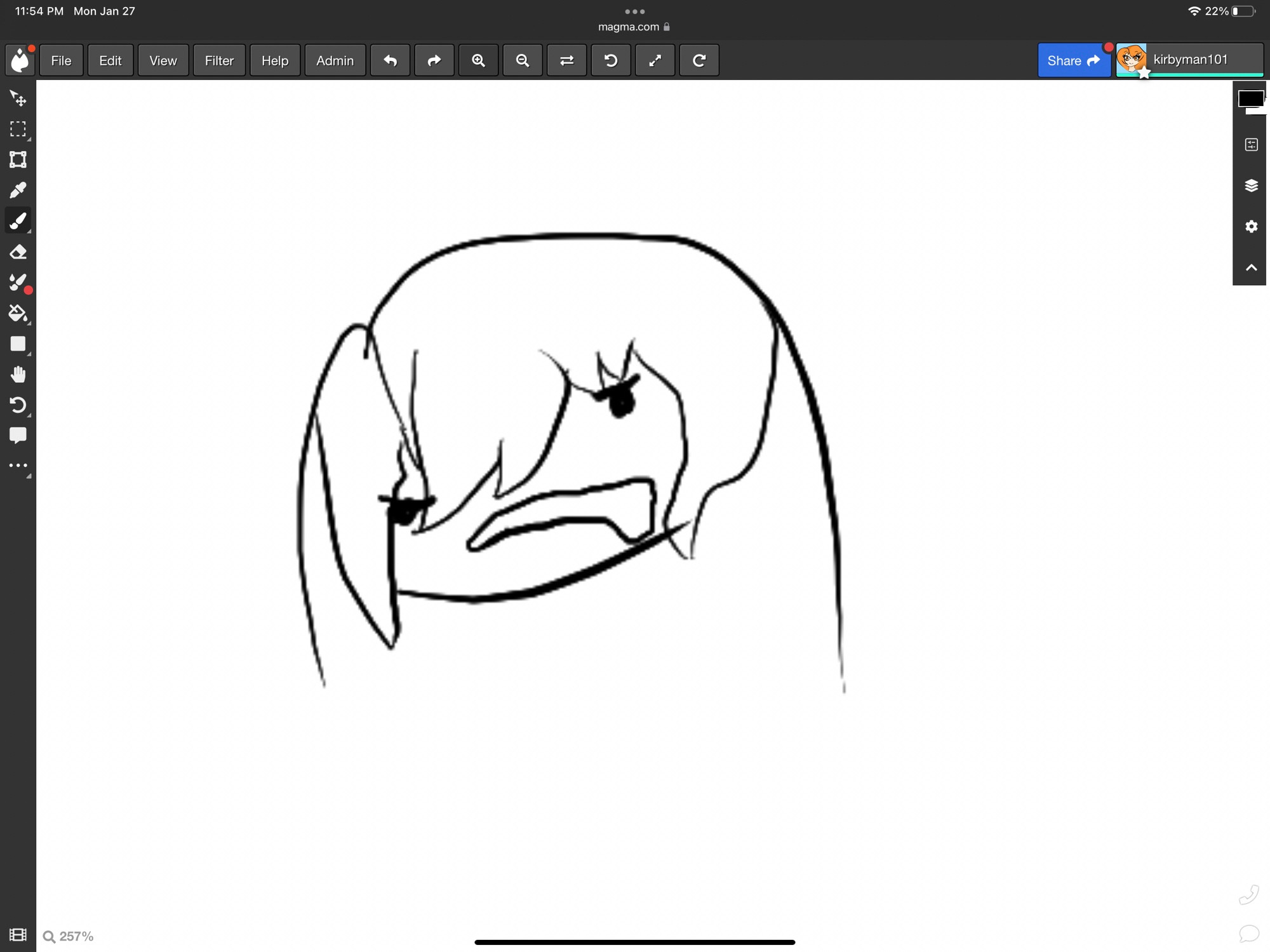
Task: Open the chat bubble icon at bottom right
Action: [1249, 933]
